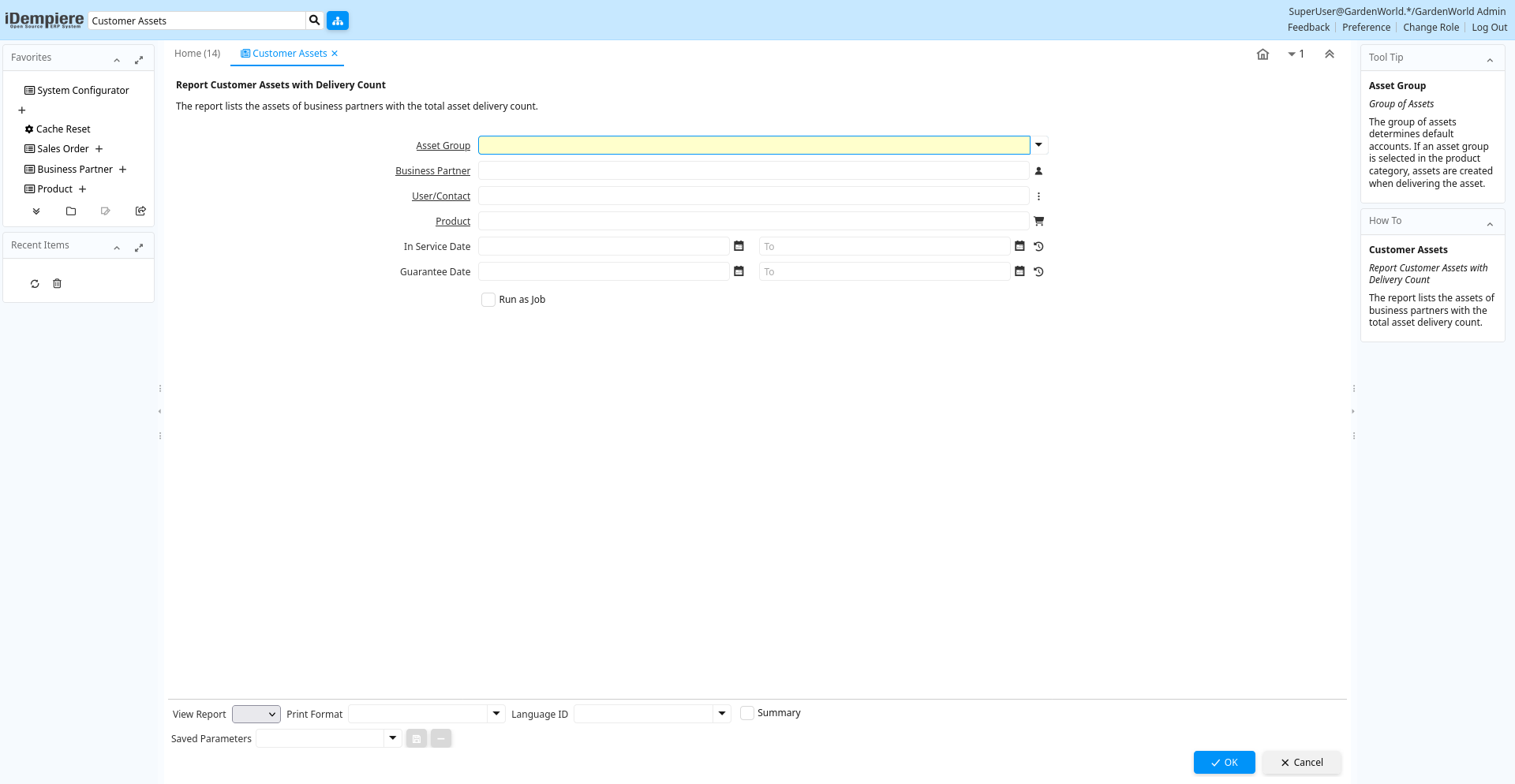Expand the Asset Group dropdown arrow
The width and height of the screenshot is (1515, 784).
tap(1038, 145)
